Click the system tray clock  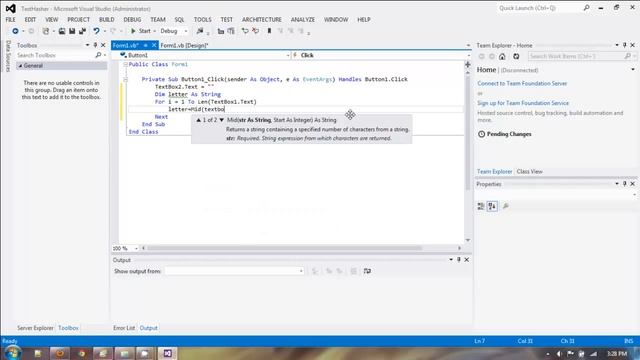(x=616, y=353)
